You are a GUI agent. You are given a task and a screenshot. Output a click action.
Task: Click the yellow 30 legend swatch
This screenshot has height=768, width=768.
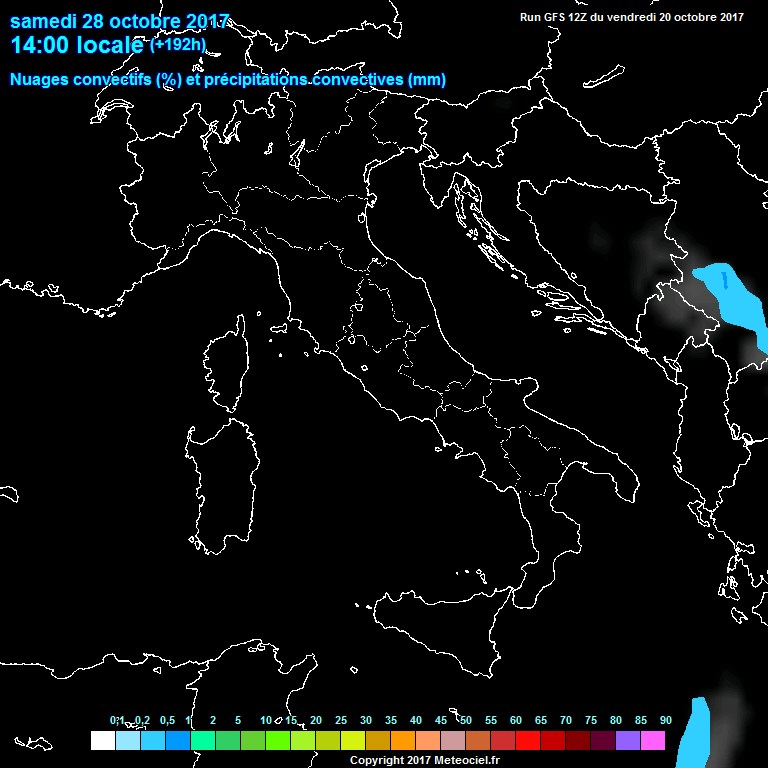(x=353, y=741)
